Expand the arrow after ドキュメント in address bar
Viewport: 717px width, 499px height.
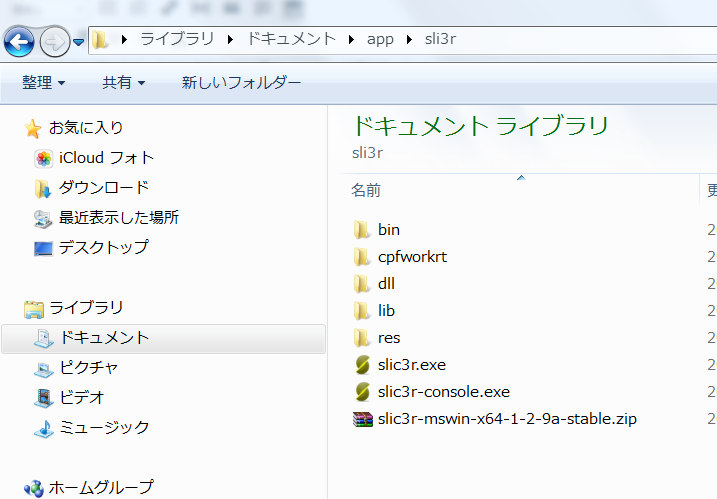pyautogui.click(x=351, y=40)
